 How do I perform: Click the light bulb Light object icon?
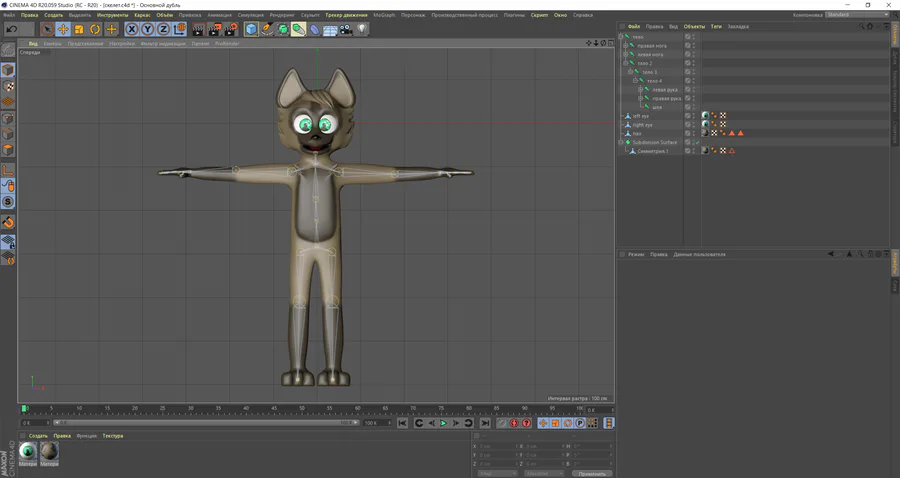(362, 29)
